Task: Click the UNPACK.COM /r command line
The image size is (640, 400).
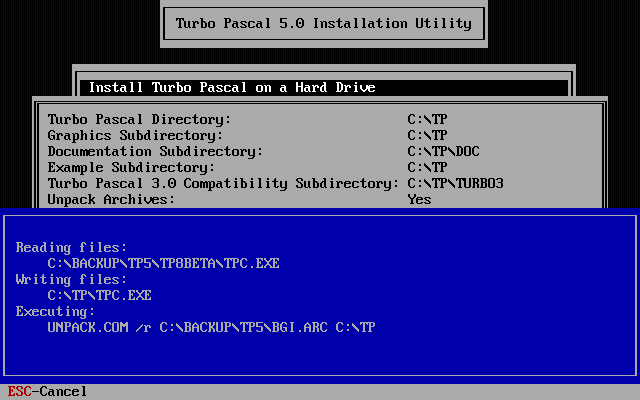Action: 211,327
